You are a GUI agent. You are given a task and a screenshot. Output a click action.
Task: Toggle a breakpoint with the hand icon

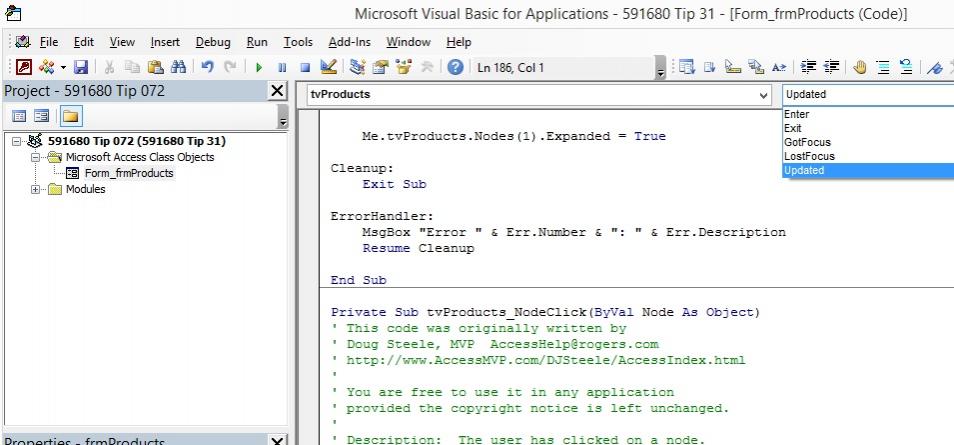(x=859, y=67)
